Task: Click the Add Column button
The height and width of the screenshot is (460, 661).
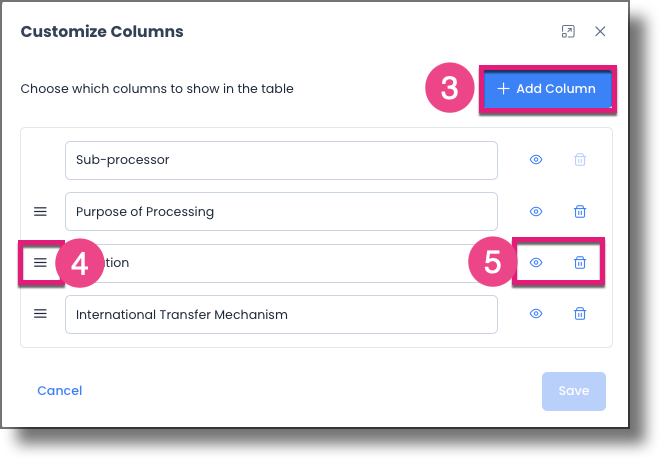Action: 546,89
